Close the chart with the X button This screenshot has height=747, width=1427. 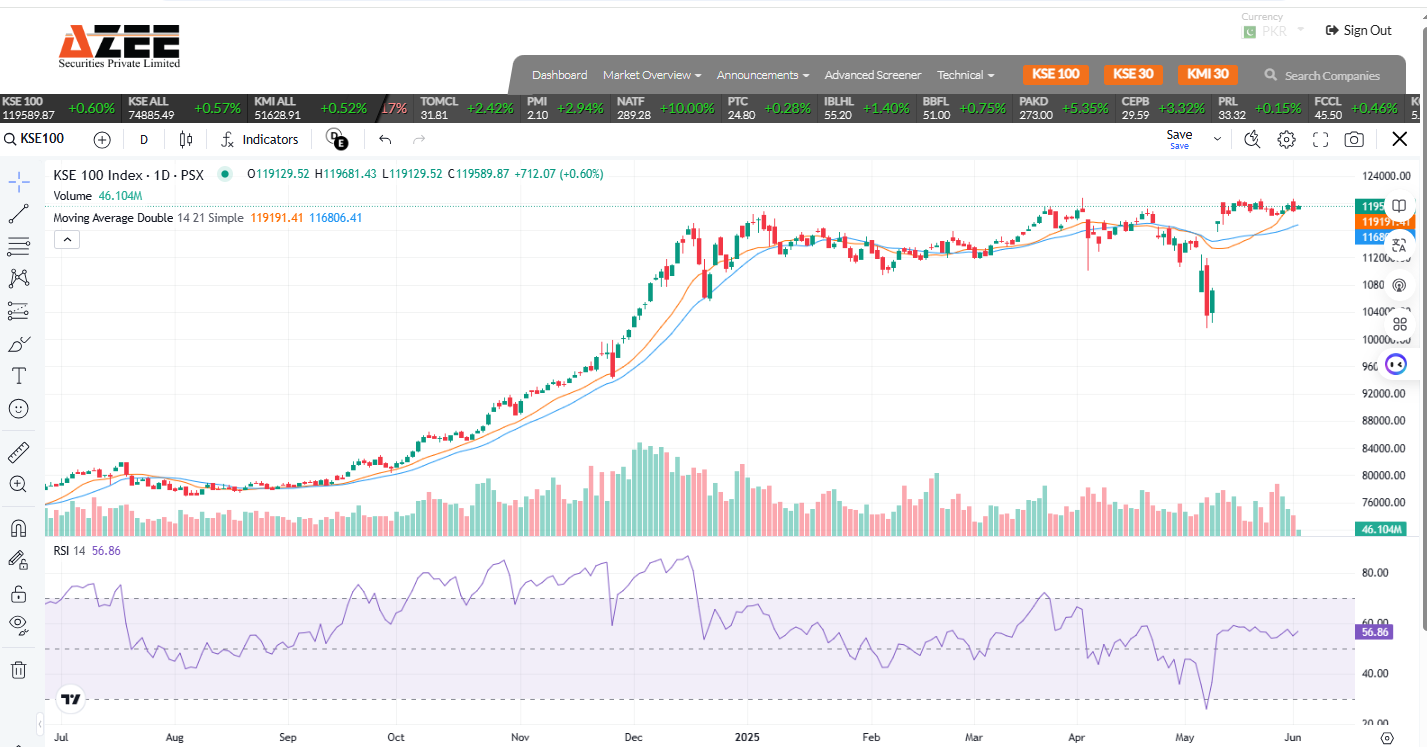pyautogui.click(x=1400, y=140)
